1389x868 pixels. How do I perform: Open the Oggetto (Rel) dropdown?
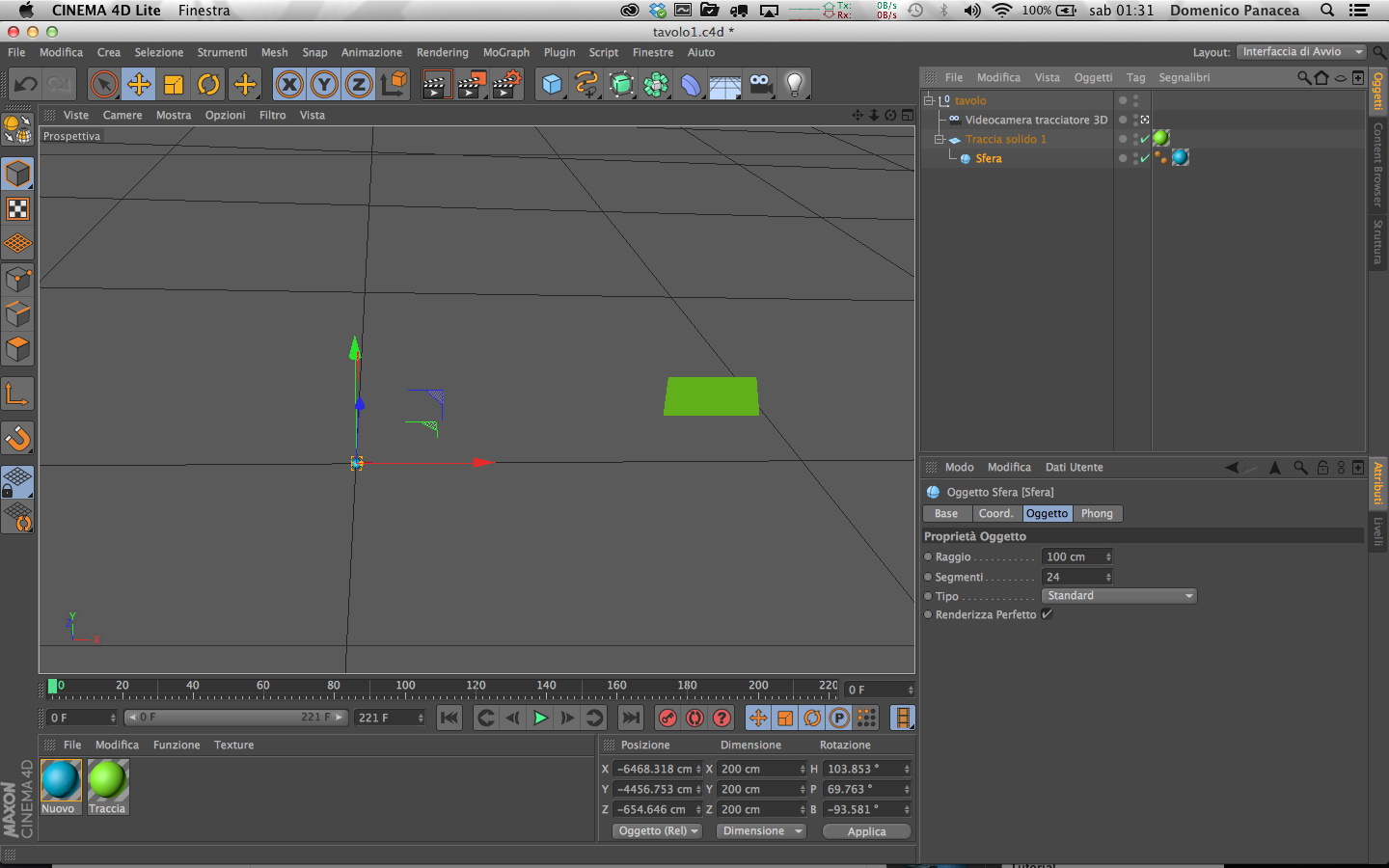(658, 831)
